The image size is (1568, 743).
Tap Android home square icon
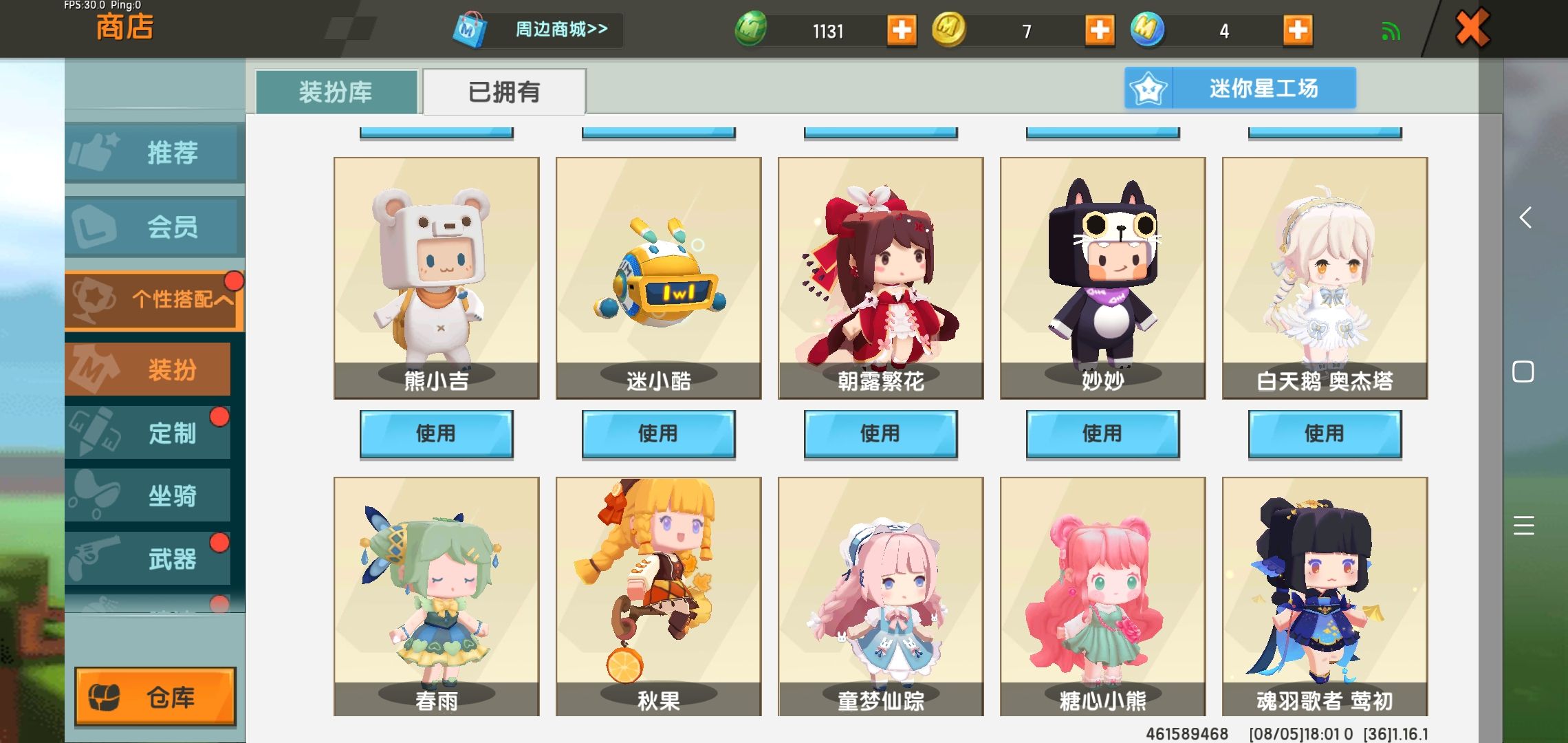[1523, 371]
